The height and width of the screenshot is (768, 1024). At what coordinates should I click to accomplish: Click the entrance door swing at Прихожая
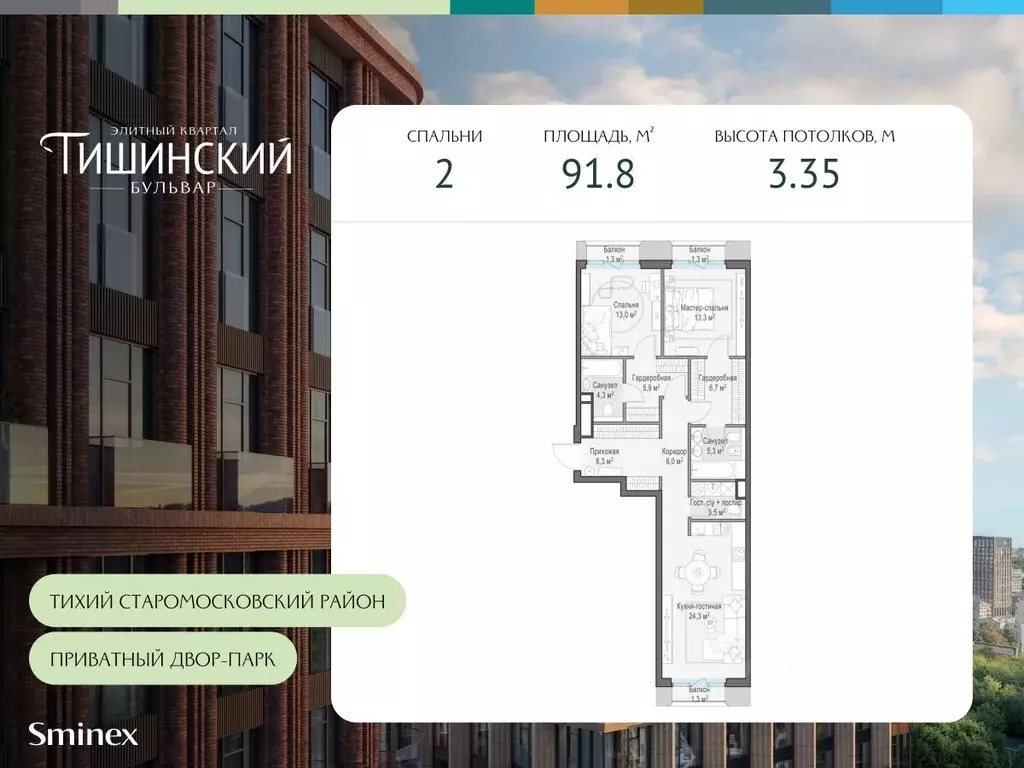coord(564,457)
